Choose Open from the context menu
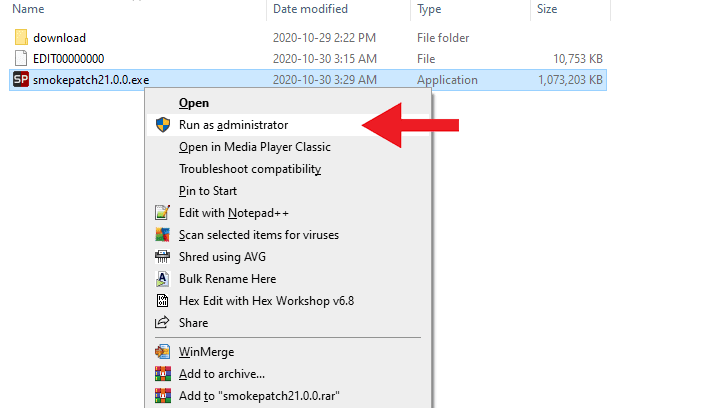 point(194,103)
